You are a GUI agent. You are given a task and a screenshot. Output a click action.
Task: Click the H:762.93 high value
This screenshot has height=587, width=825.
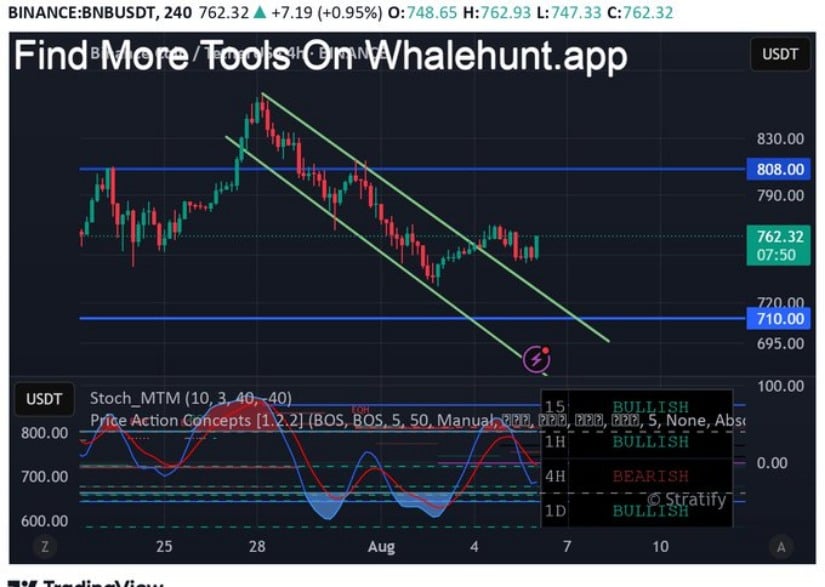[x=497, y=12]
